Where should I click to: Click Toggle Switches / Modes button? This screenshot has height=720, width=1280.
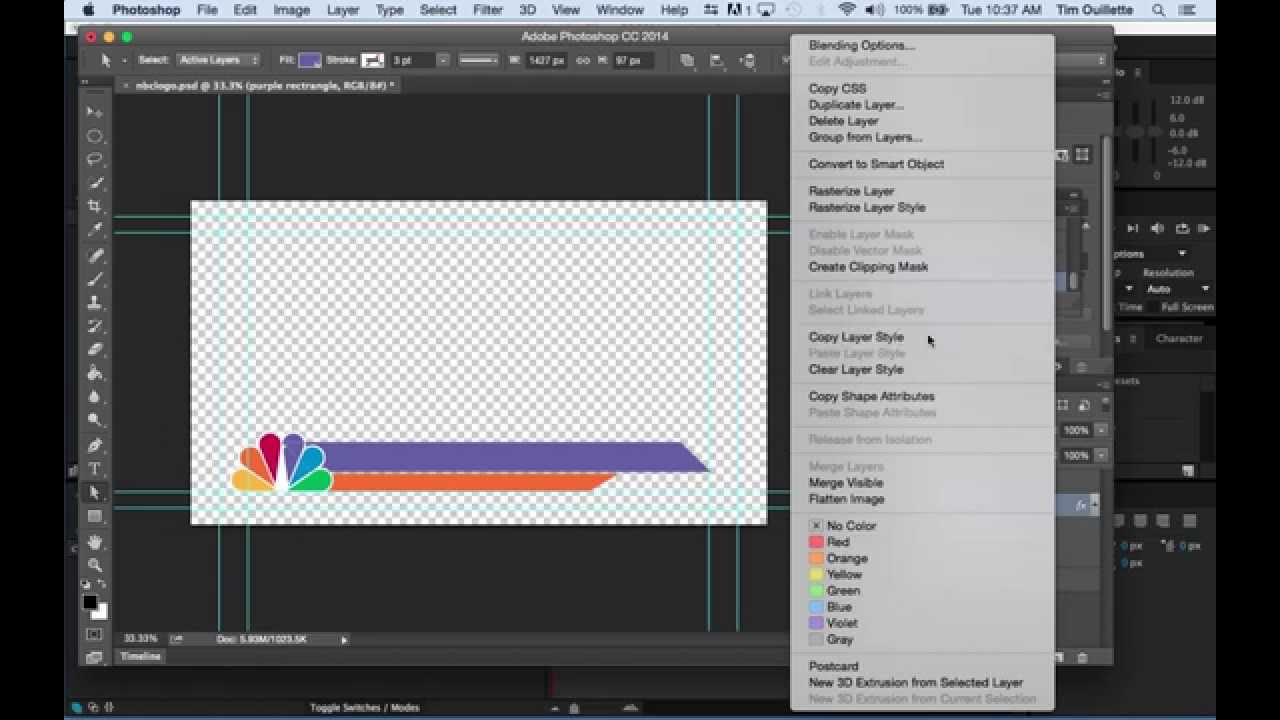pos(364,707)
